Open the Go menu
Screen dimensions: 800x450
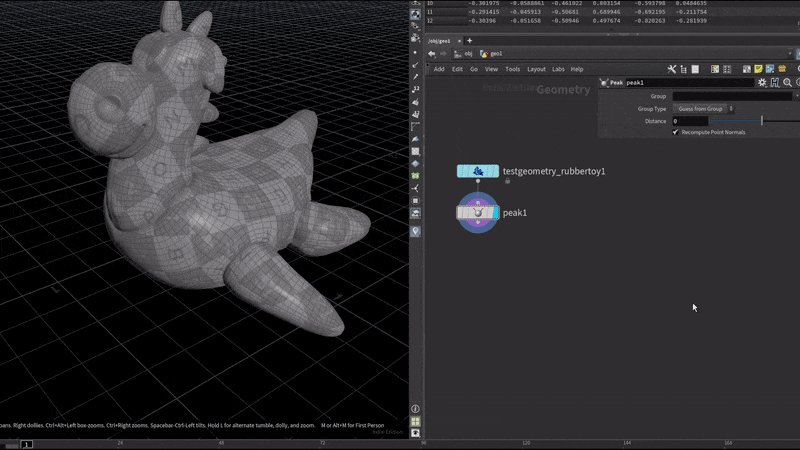[x=474, y=69]
